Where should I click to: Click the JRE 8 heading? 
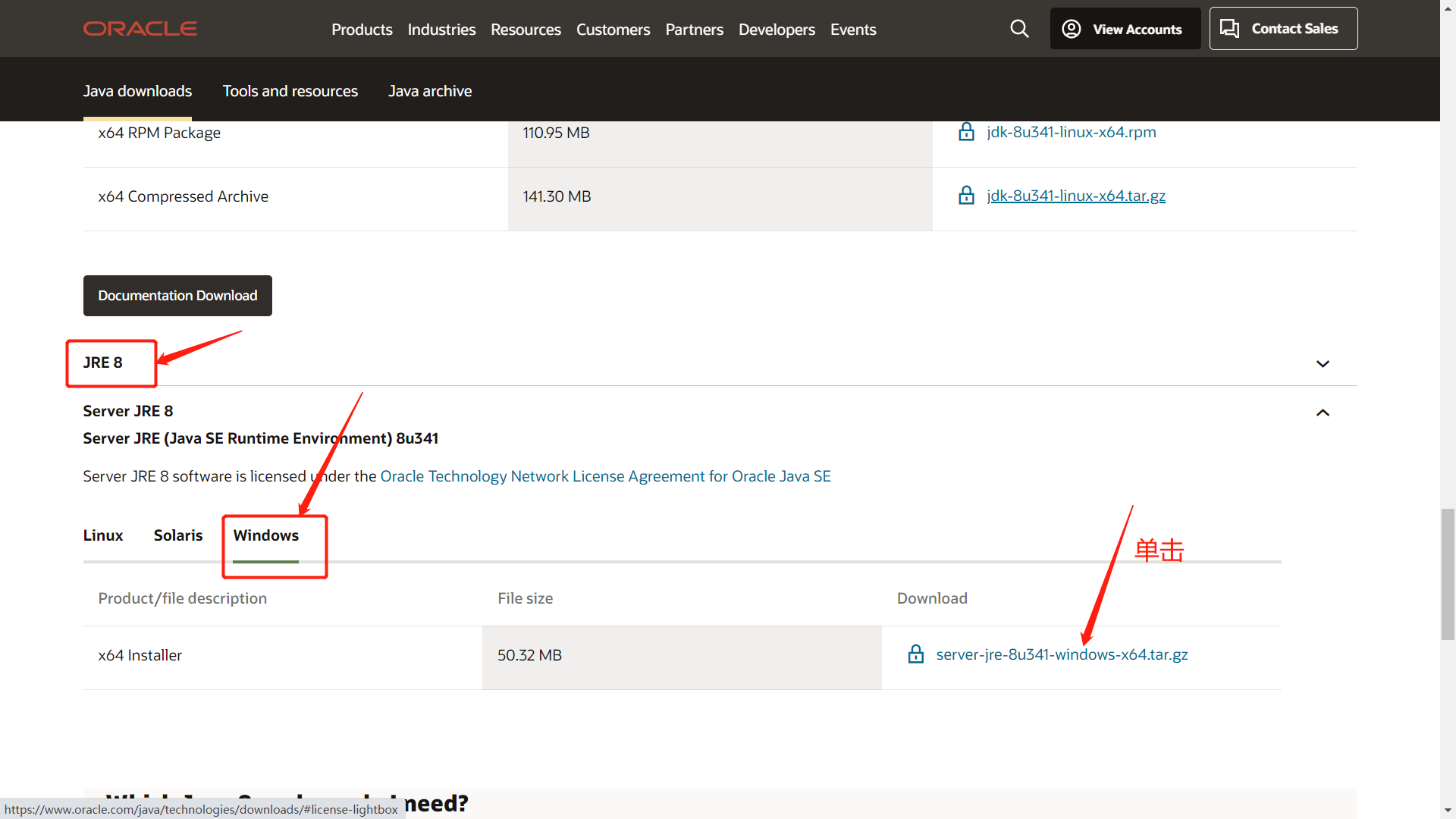[102, 362]
